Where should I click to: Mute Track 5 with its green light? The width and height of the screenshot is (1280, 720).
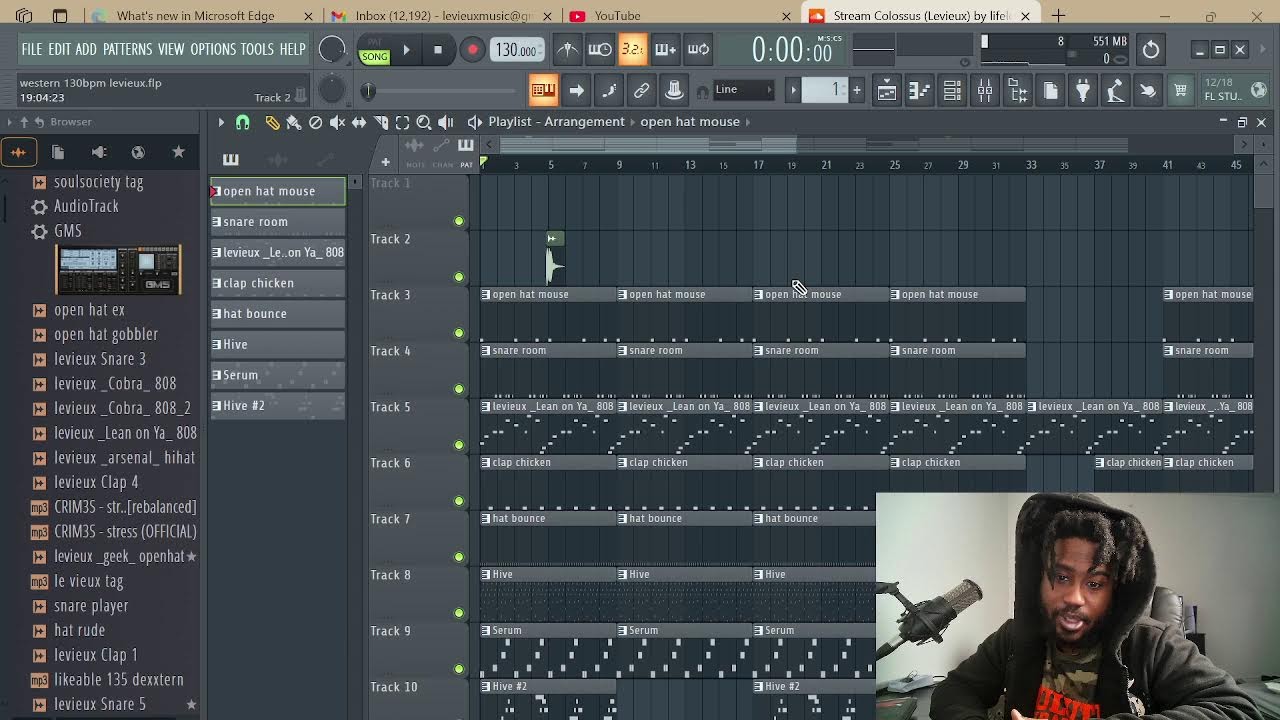coord(459,445)
